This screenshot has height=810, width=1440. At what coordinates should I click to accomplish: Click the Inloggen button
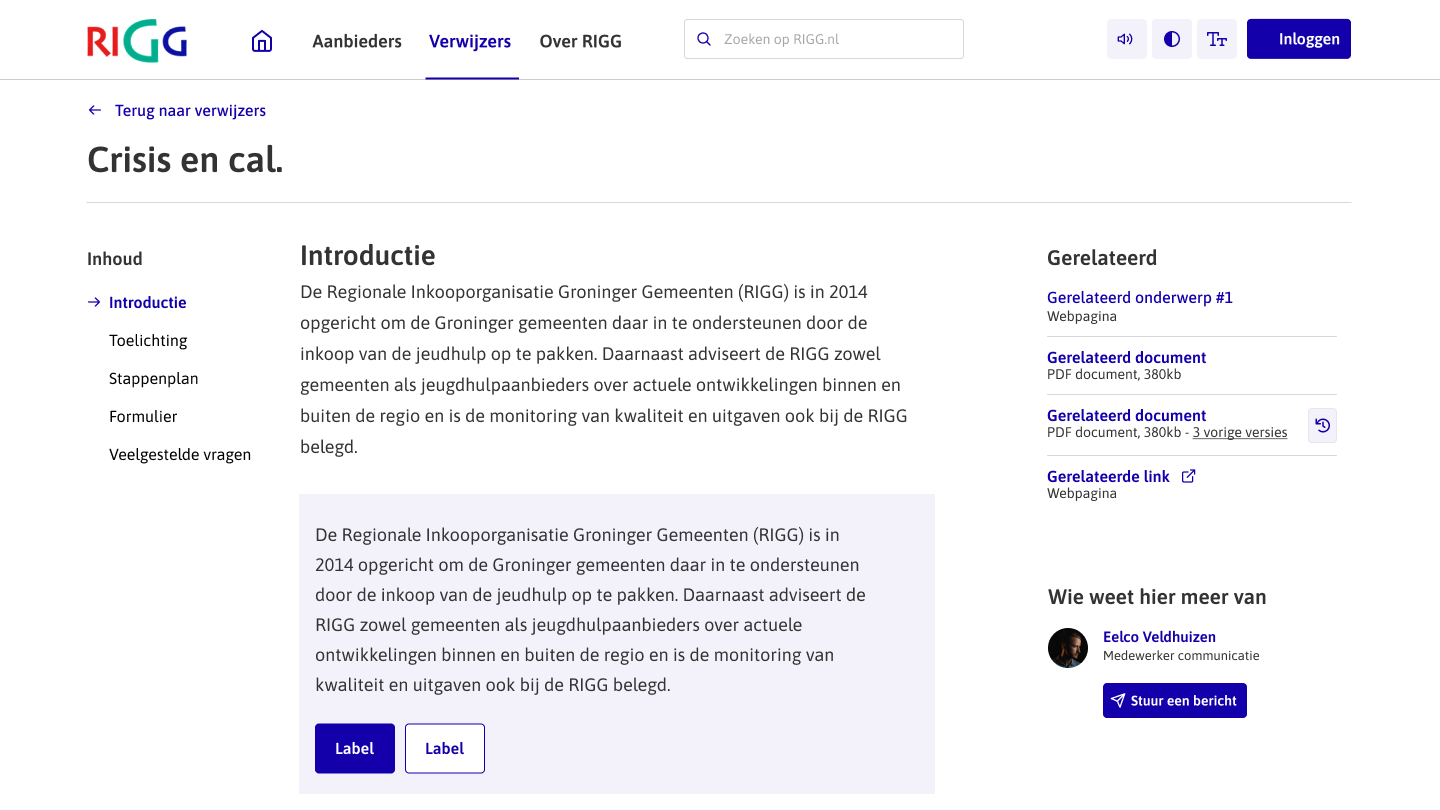click(x=1299, y=39)
